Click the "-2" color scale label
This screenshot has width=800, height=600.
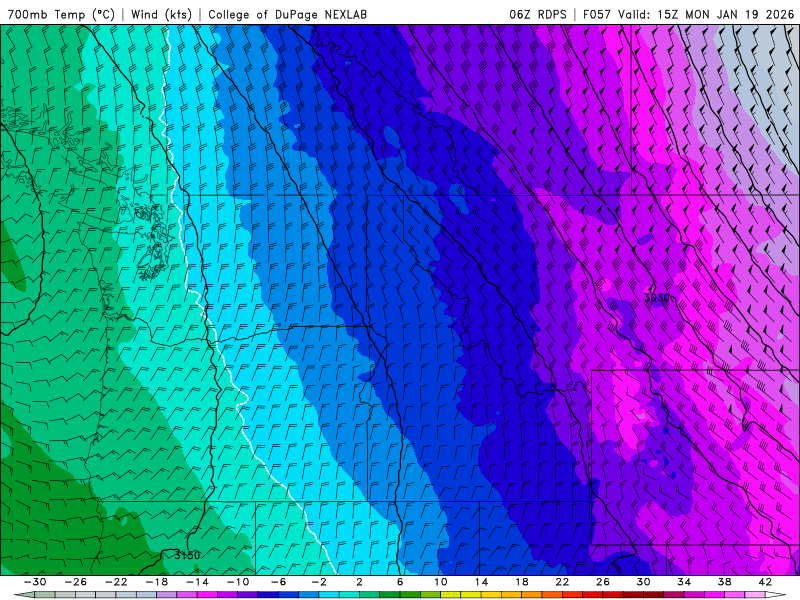tap(319, 582)
